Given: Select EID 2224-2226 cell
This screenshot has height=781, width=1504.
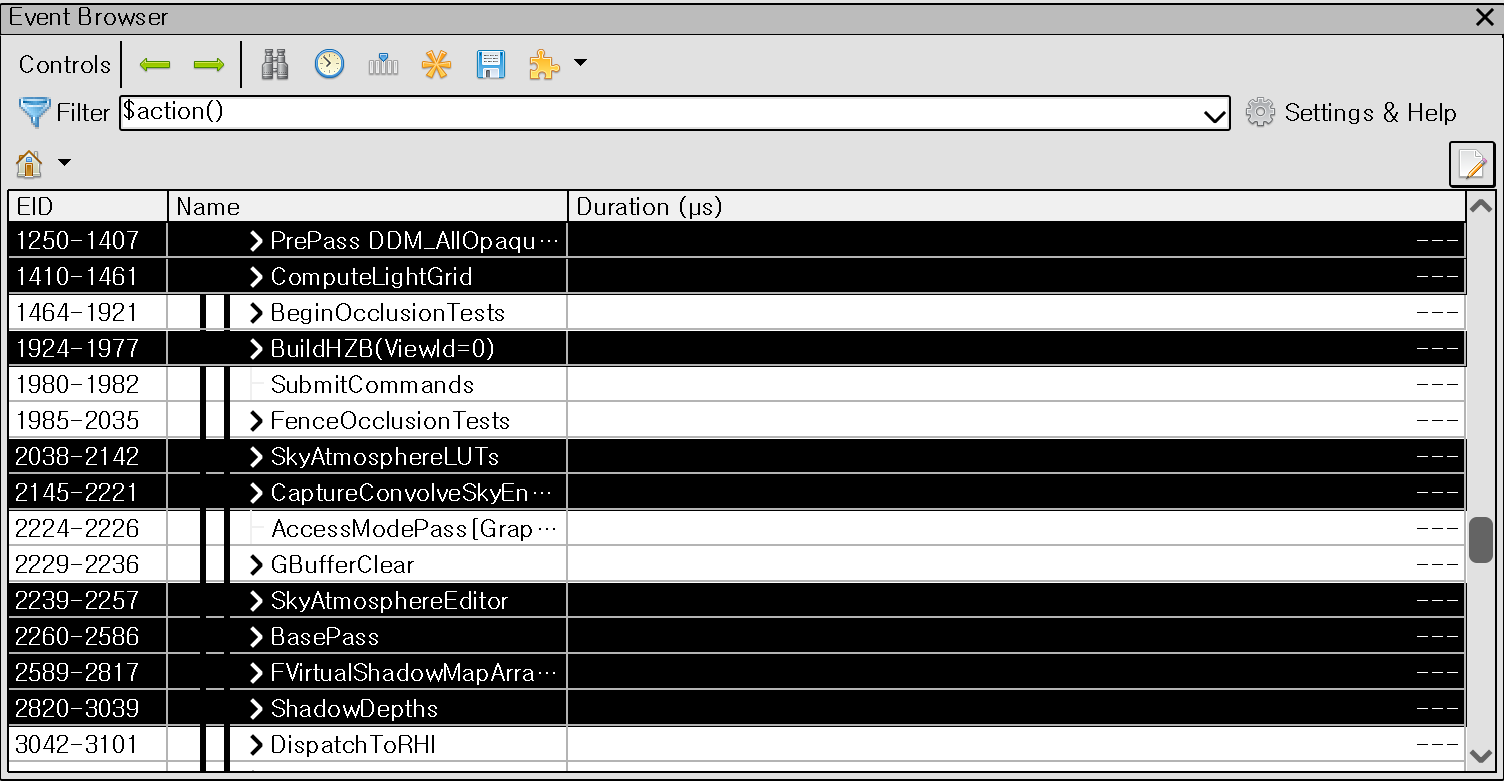Looking at the screenshot, I should 88,529.
